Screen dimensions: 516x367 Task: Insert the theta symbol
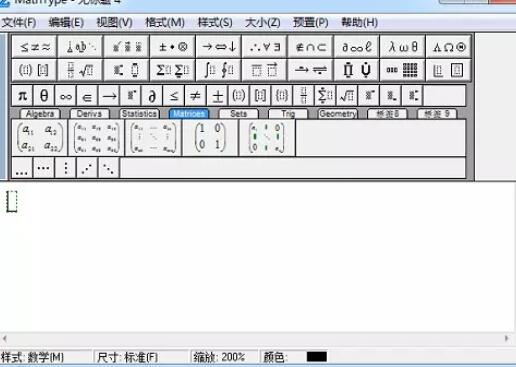coord(44,96)
